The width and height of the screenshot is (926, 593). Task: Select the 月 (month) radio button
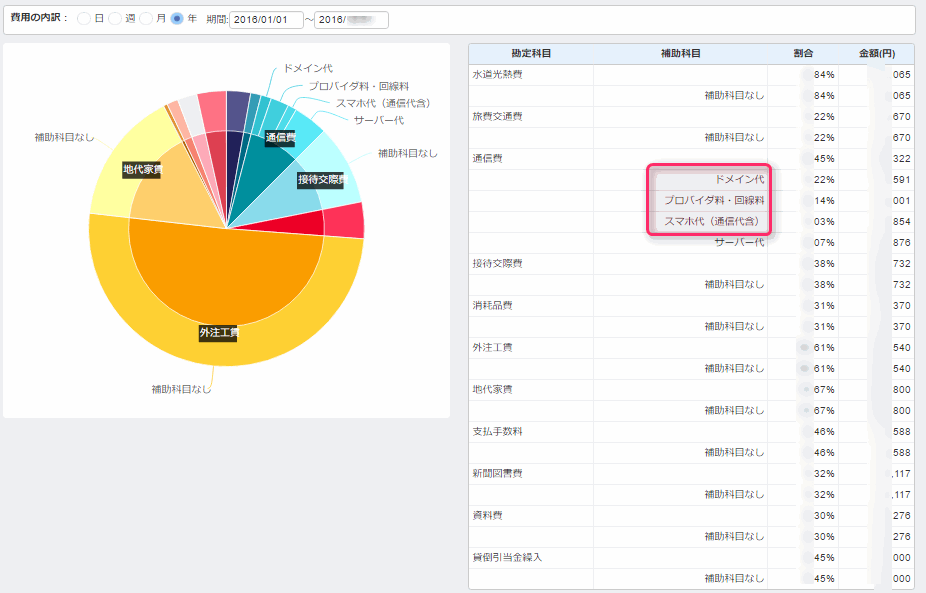pos(146,19)
